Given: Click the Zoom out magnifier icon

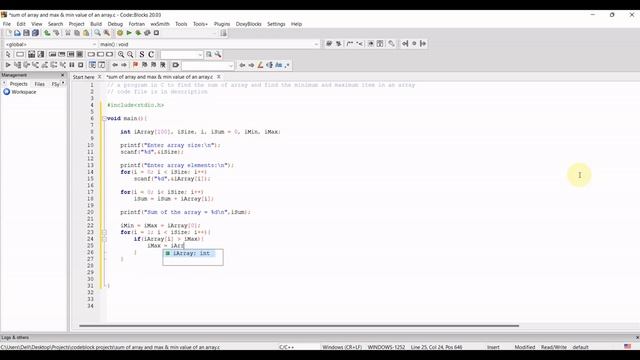Looking at the screenshot, I should [130, 54].
